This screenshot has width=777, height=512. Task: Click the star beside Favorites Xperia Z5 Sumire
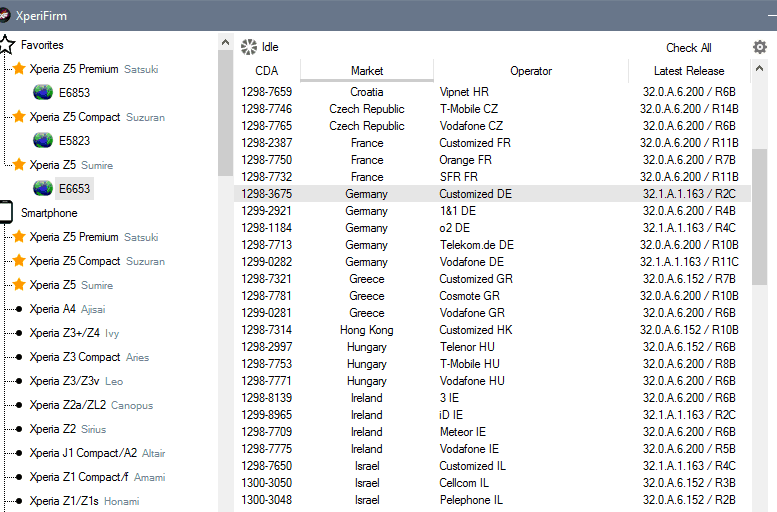pos(19,165)
